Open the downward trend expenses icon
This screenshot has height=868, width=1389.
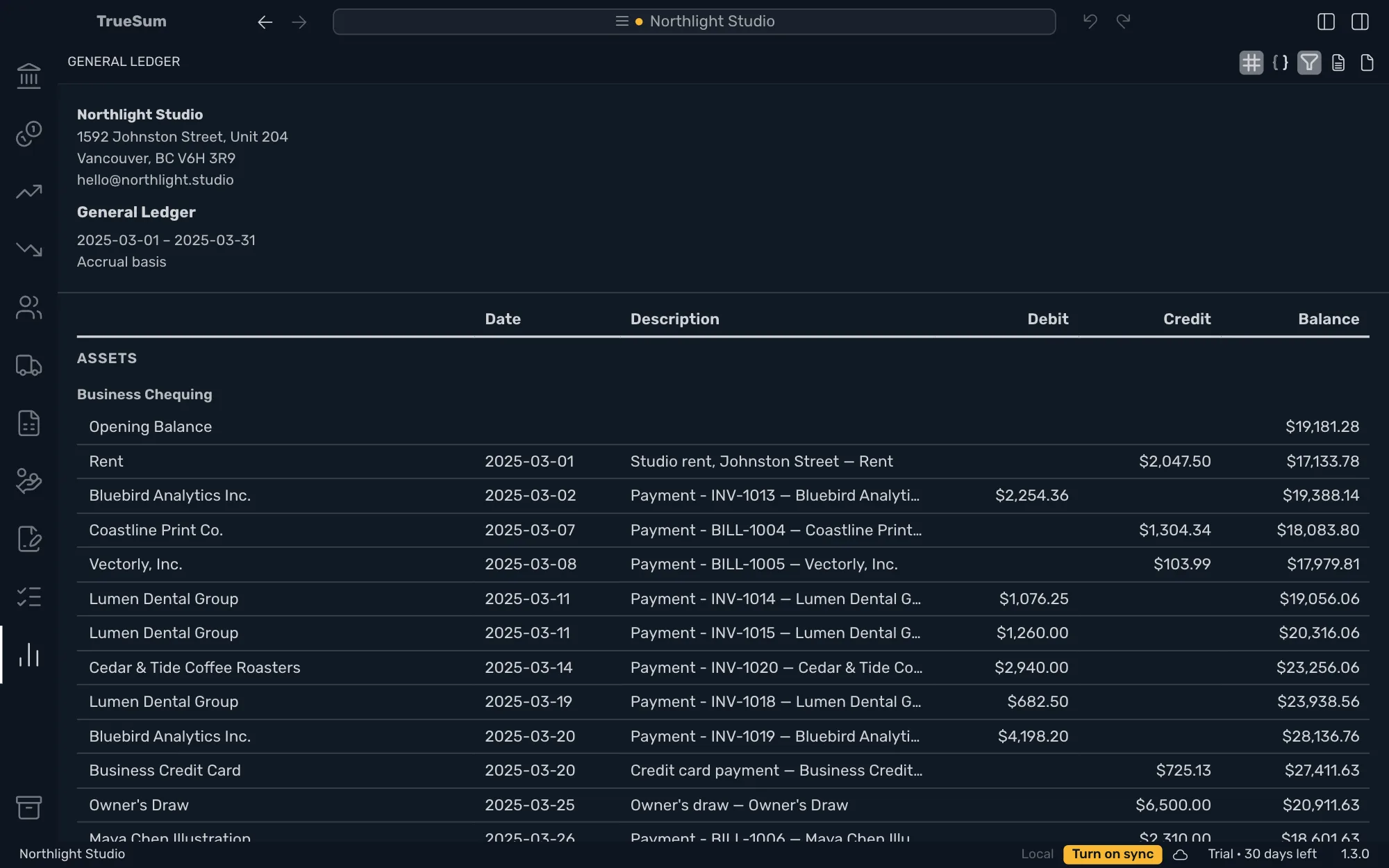coord(28,249)
